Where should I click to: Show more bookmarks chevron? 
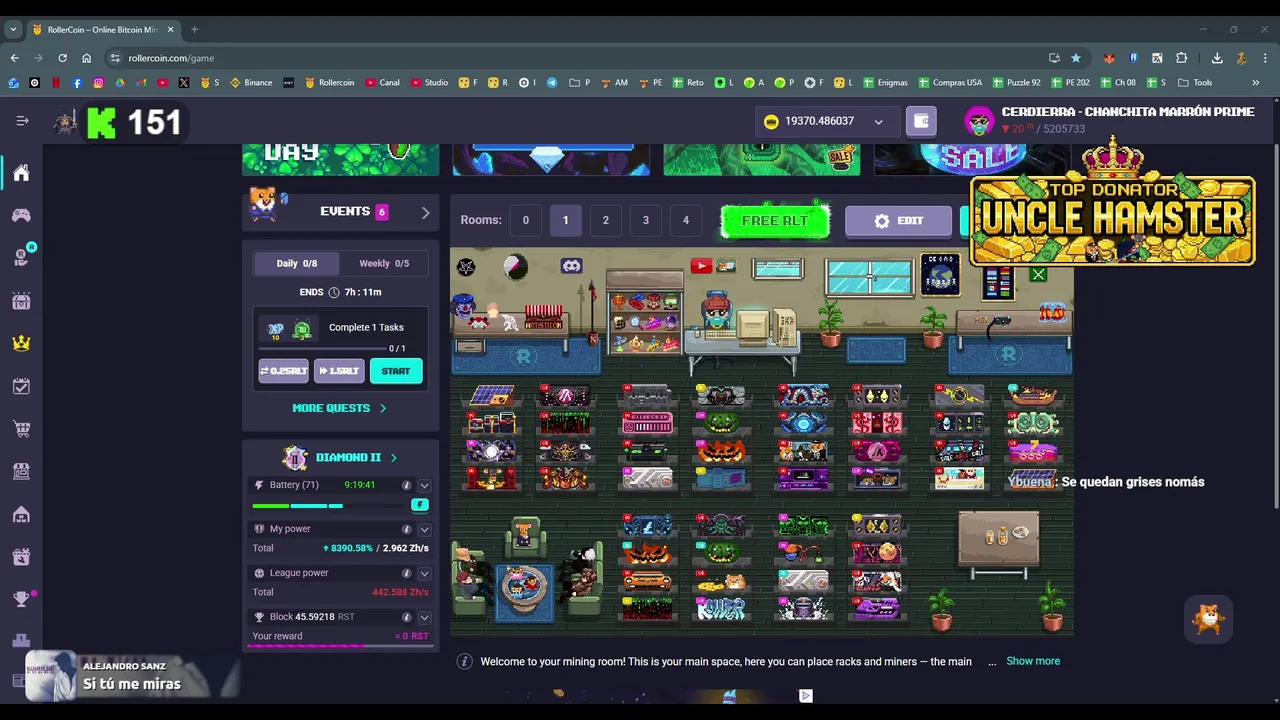tap(1255, 82)
